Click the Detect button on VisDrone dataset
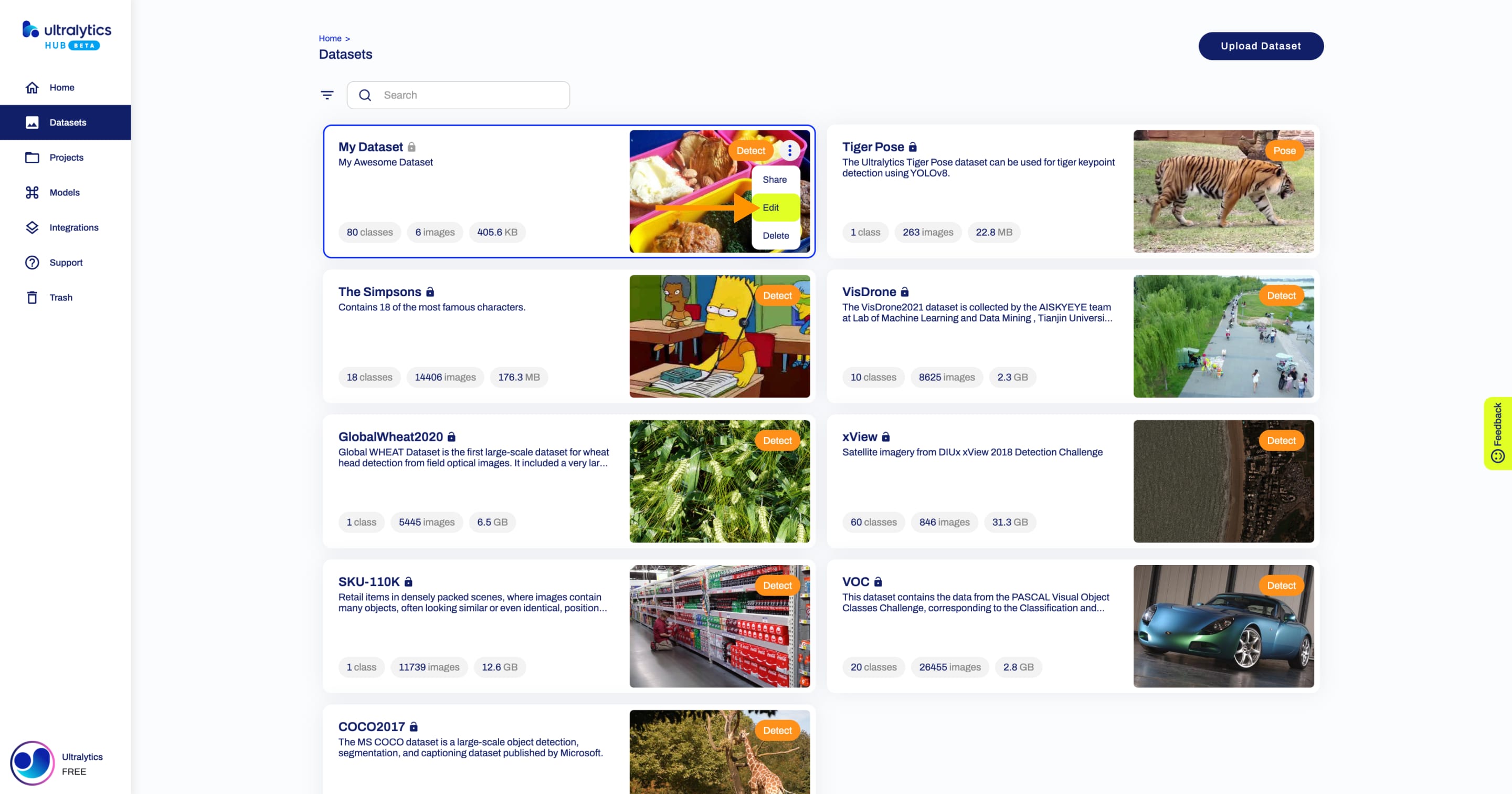 pyautogui.click(x=1281, y=295)
